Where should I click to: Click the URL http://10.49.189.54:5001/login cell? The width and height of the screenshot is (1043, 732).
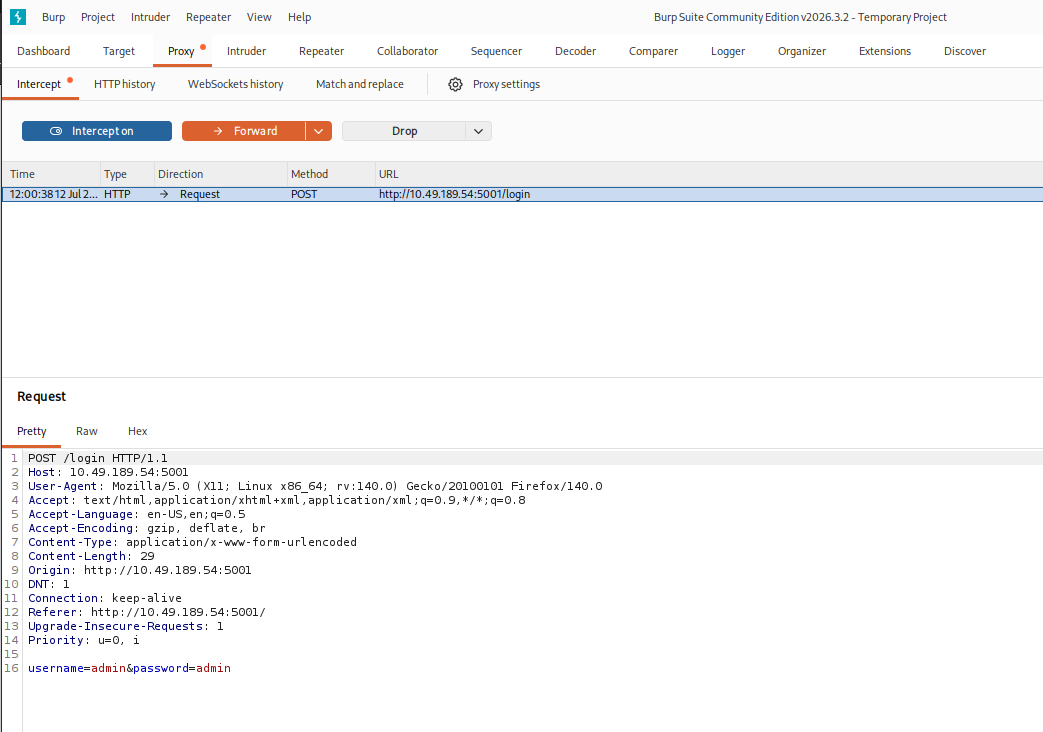(x=454, y=194)
